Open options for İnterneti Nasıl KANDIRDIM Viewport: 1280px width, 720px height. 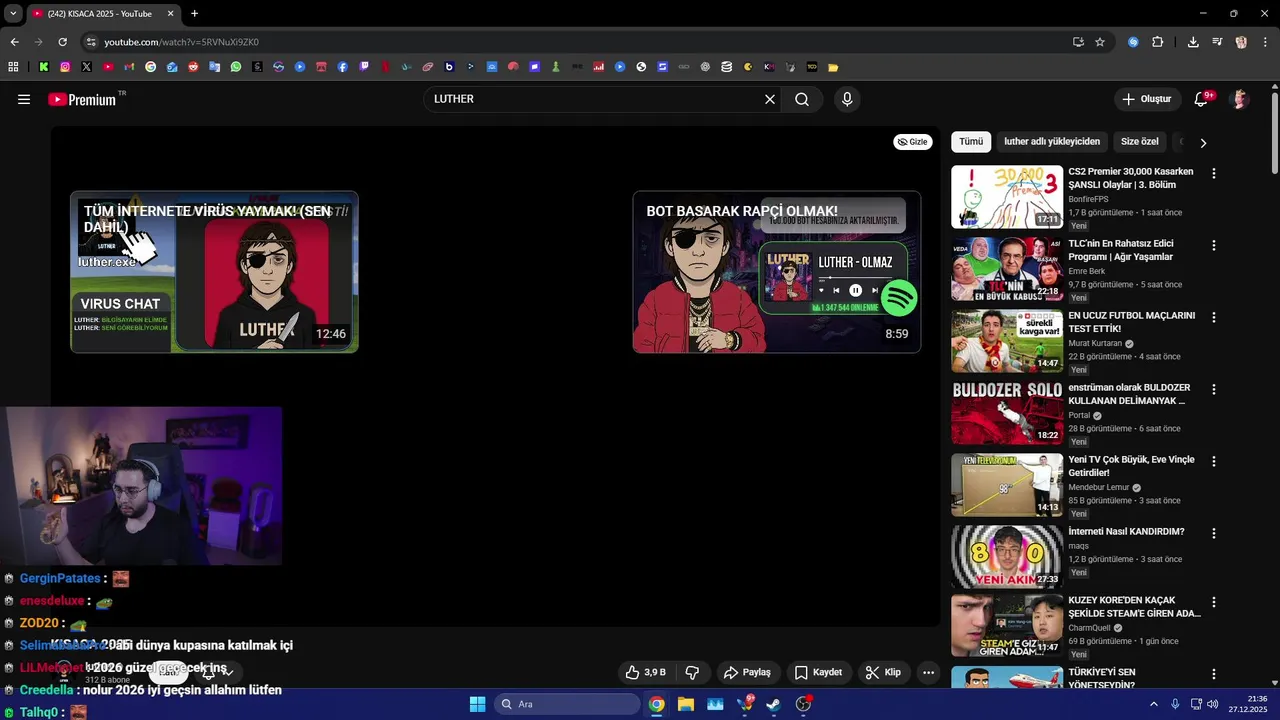pyautogui.click(x=1214, y=533)
